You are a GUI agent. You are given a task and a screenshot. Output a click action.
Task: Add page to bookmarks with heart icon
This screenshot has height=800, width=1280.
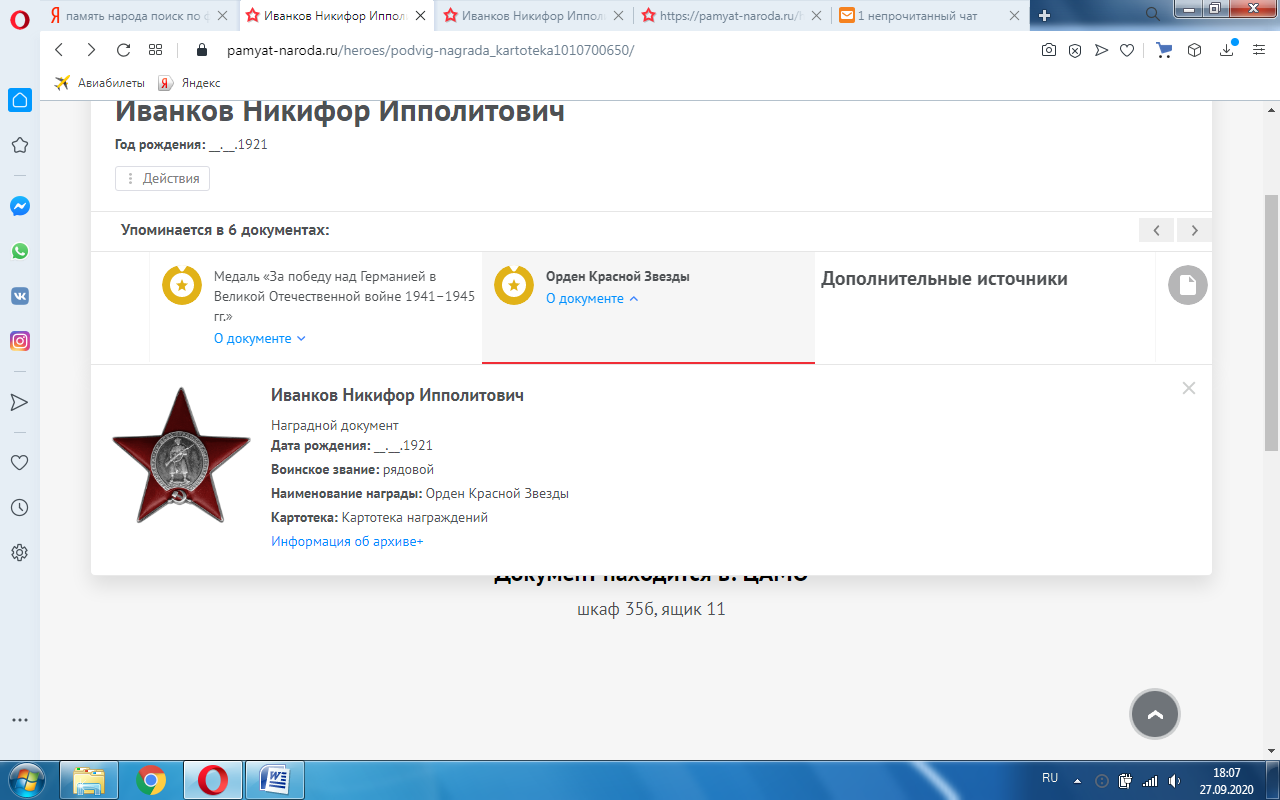point(1126,50)
